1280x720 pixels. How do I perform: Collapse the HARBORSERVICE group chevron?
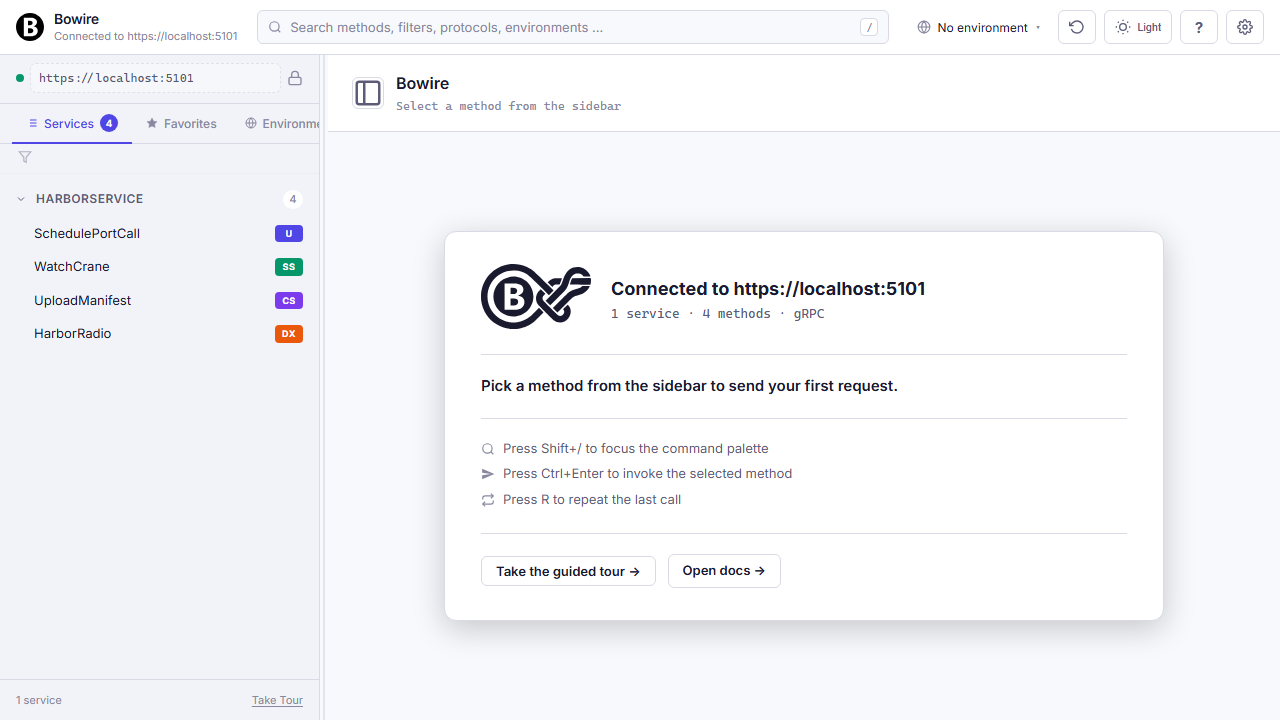click(x=21, y=199)
